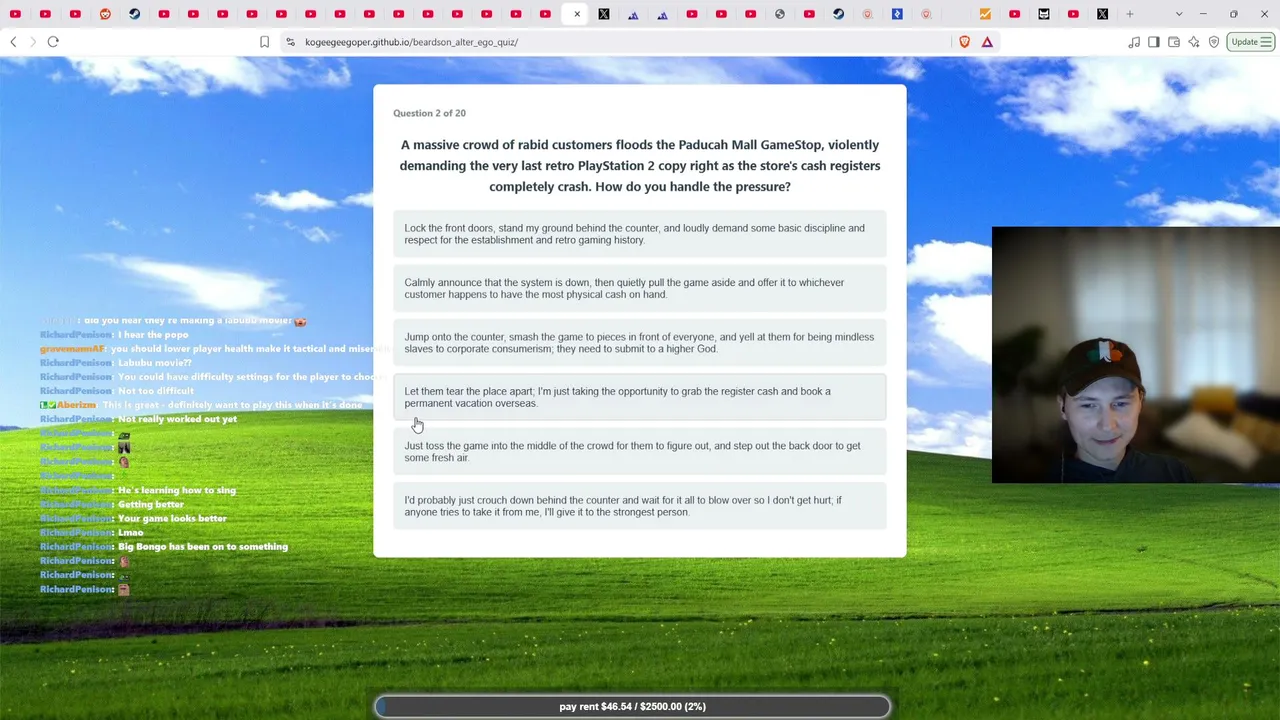Close the active quiz tab
1280x720 pixels.
tap(577, 14)
